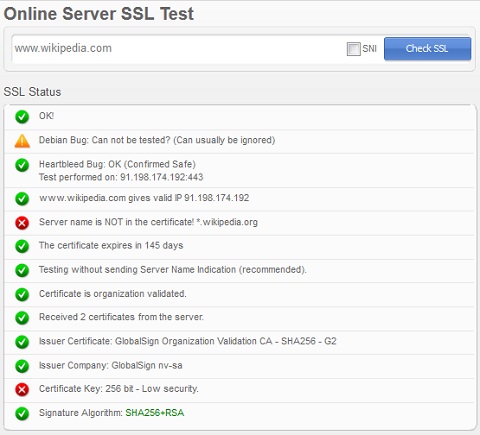Select the Test performed on 91.198.174.192:443 line
The height and width of the screenshot is (435, 480).
(x=121, y=177)
